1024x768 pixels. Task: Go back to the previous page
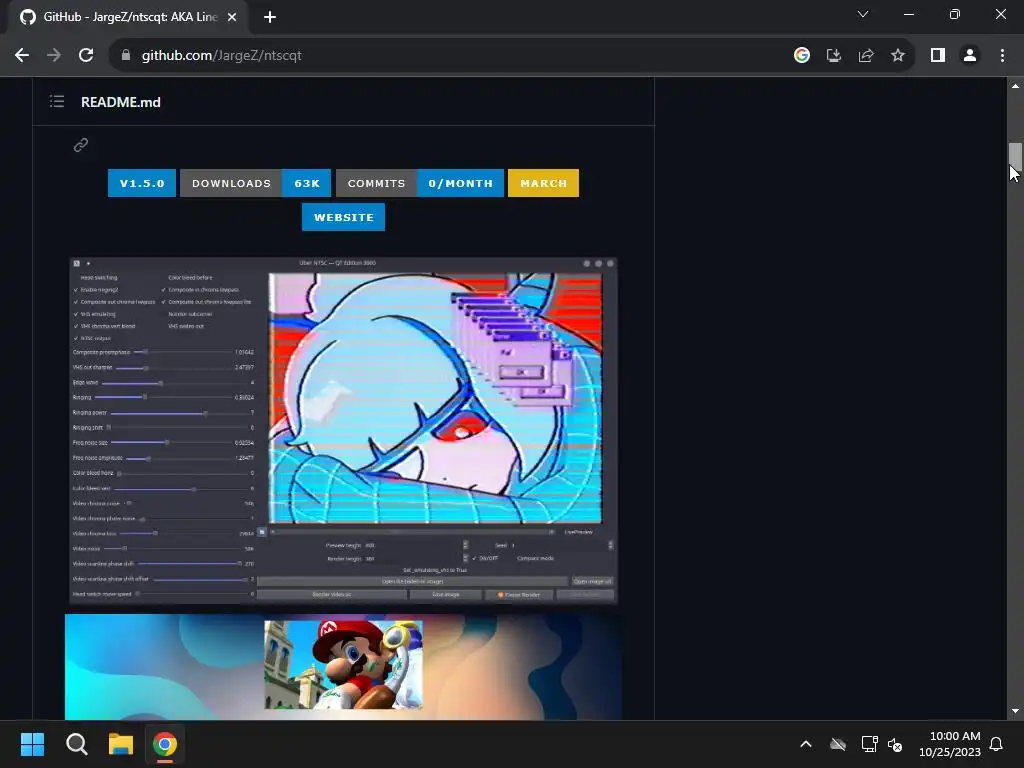tap(22, 56)
